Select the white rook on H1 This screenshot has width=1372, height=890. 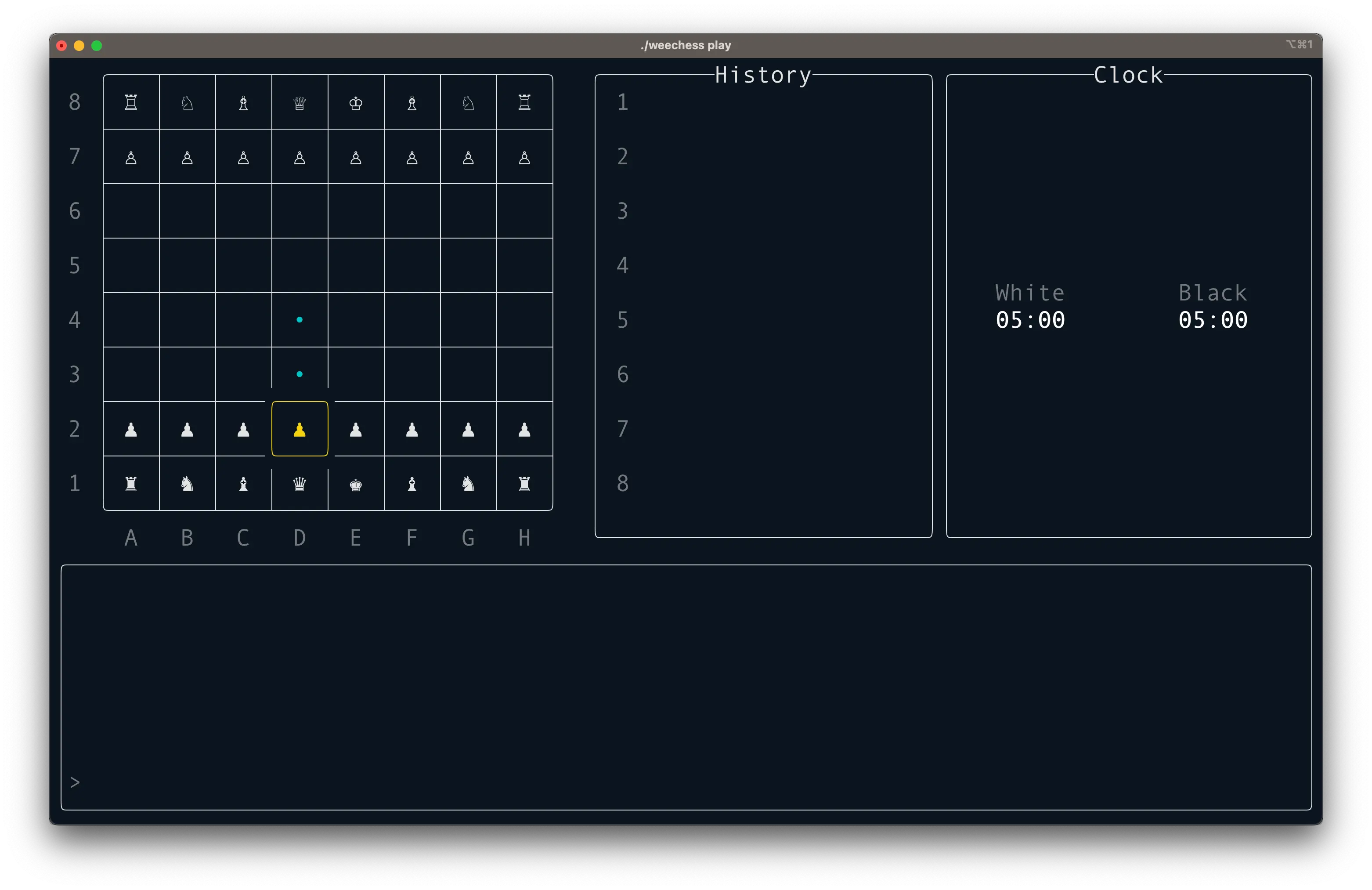(524, 484)
